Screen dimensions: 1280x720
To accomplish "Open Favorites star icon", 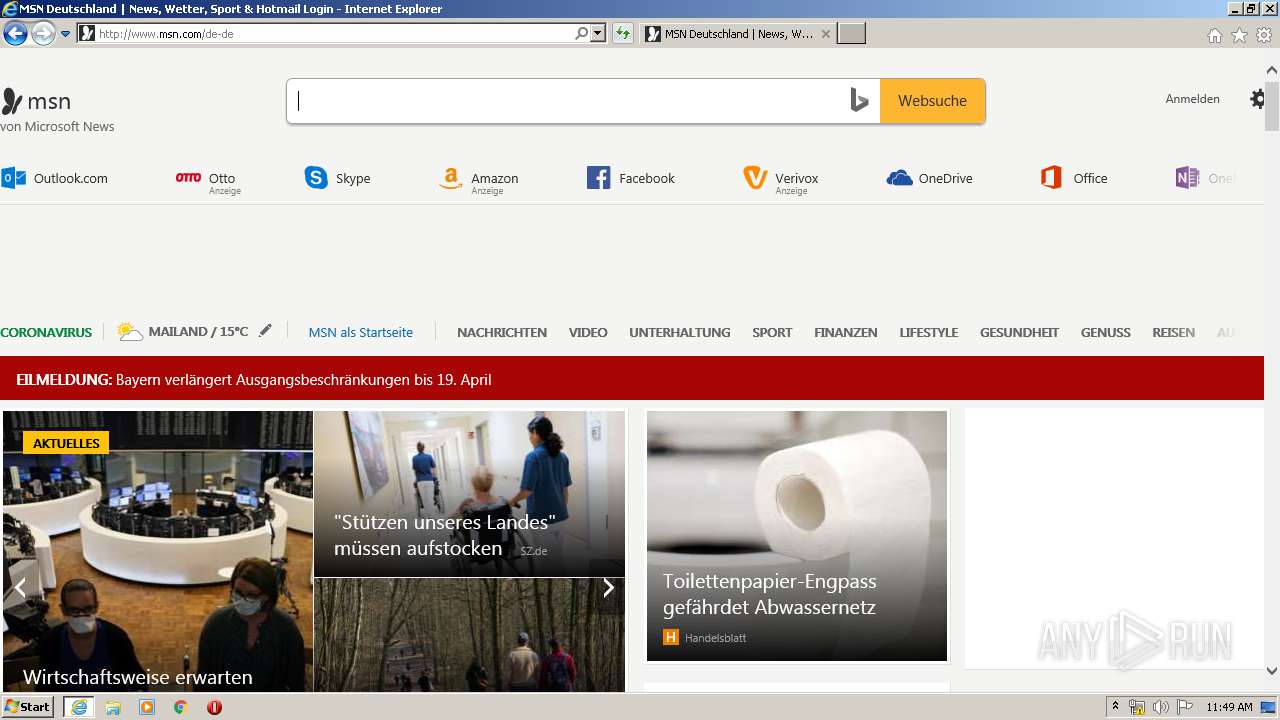I will pos(1239,35).
